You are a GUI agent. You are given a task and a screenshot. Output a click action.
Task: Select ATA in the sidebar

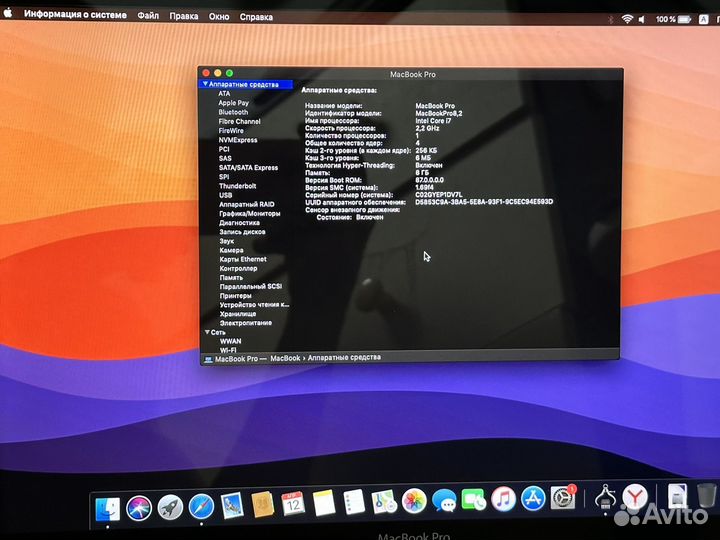pyautogui.click(x=224, y=94)
